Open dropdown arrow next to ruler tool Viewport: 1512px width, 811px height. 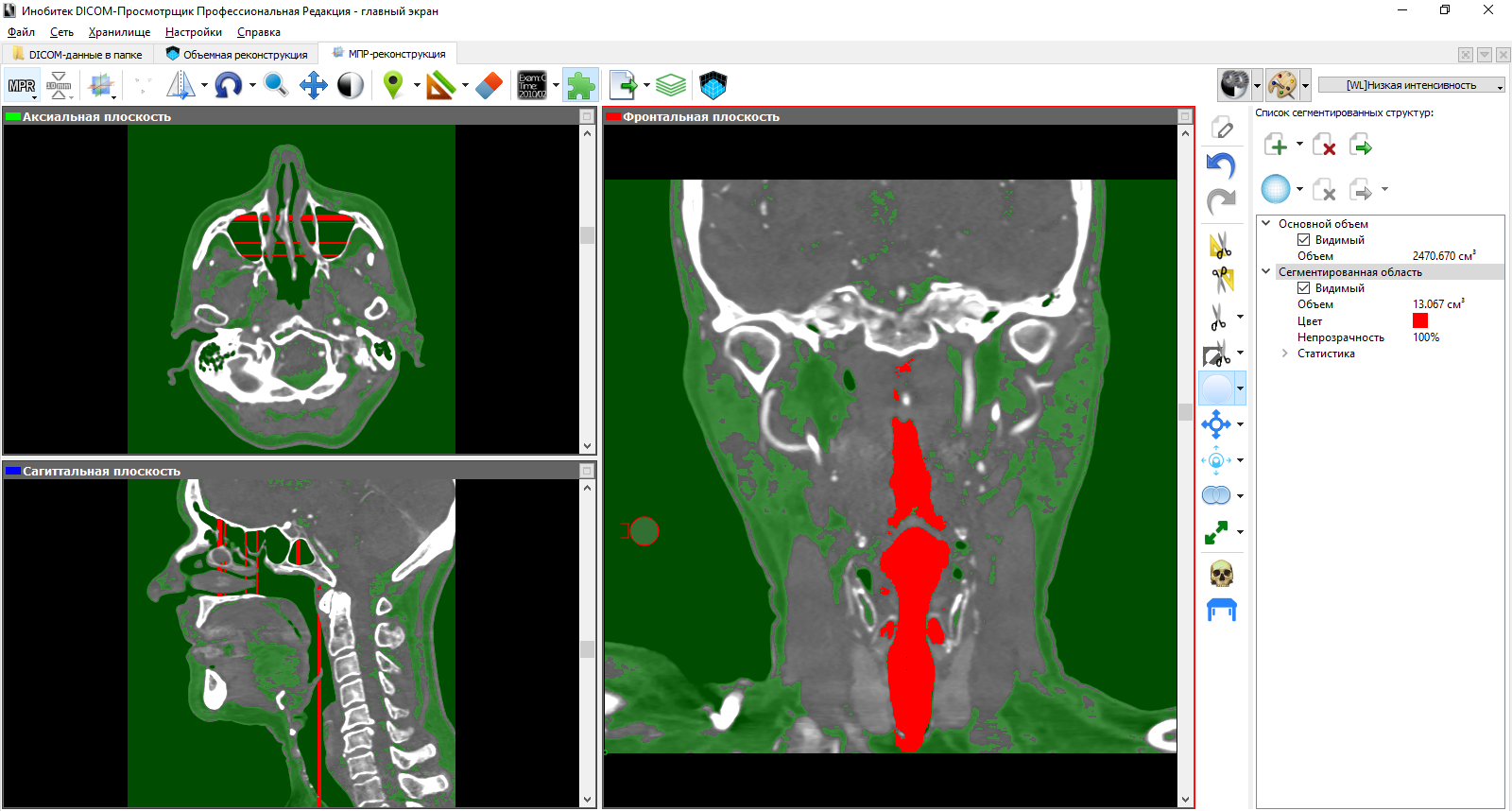(x=465, y=86)
